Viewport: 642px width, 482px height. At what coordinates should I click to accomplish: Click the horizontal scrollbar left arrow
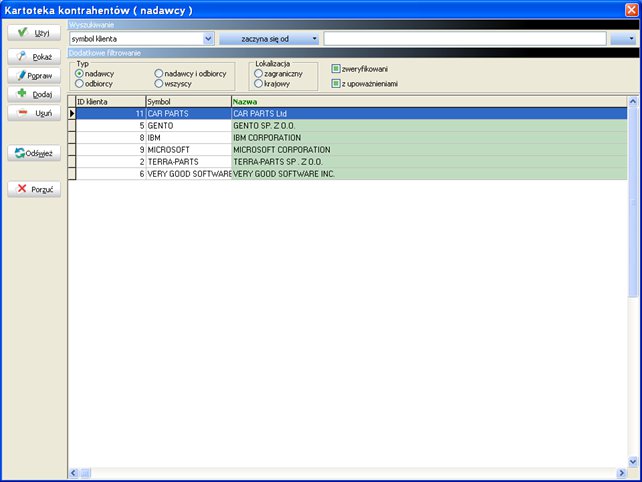[x=73, y=473]
